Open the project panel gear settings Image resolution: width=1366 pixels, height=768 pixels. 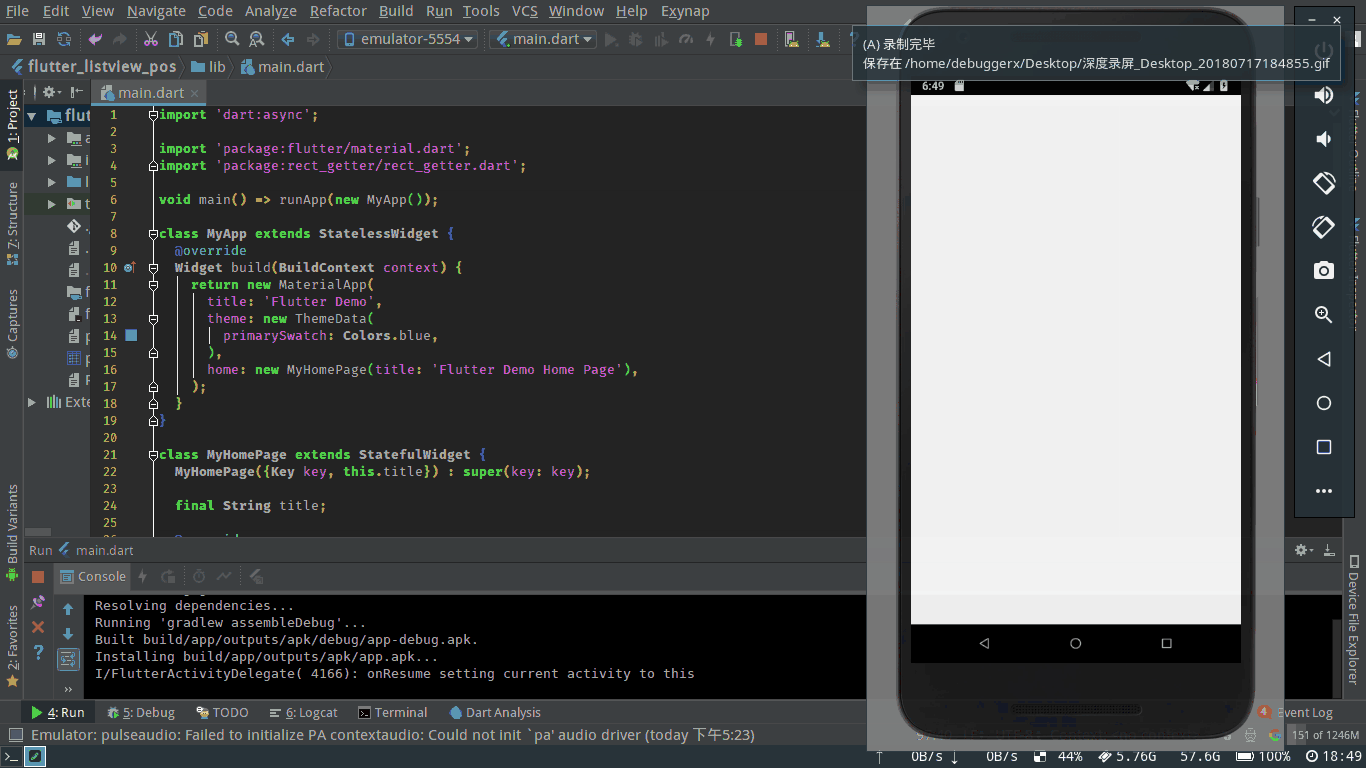tap(49, 92)
